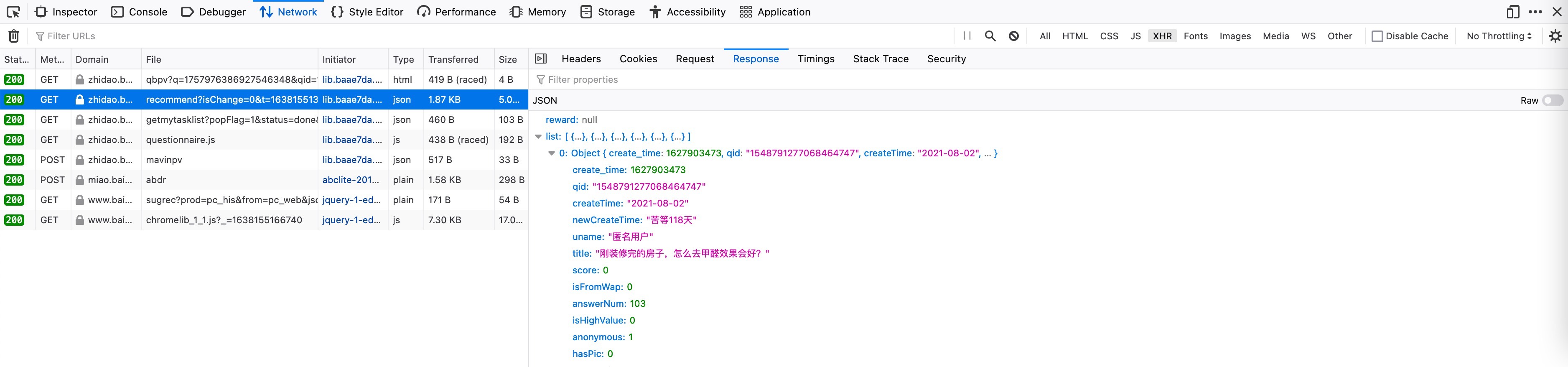Open the No Throttling dropdown

(x=1499, y=36)
